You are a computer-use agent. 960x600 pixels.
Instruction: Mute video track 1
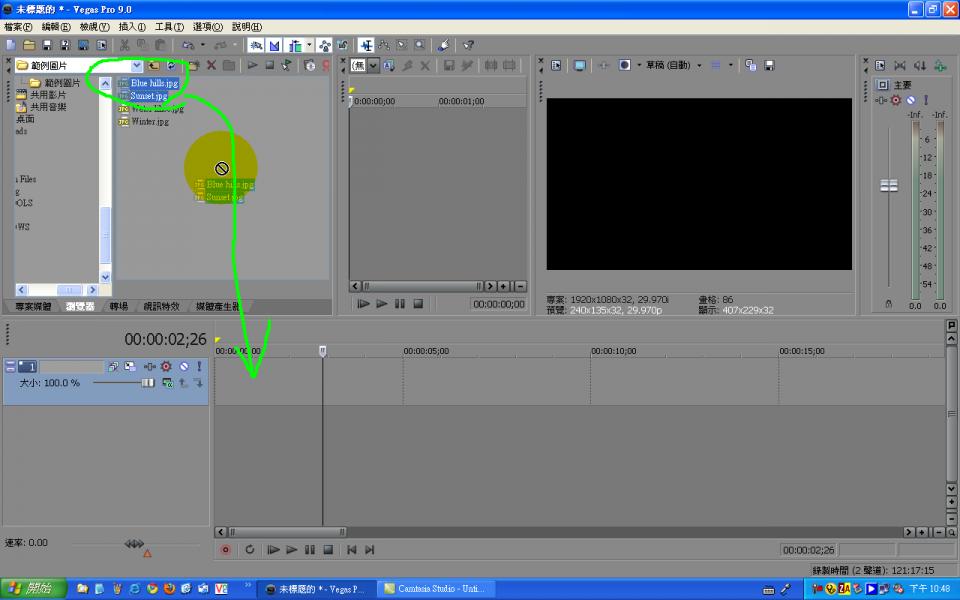(x=183, y=367)
